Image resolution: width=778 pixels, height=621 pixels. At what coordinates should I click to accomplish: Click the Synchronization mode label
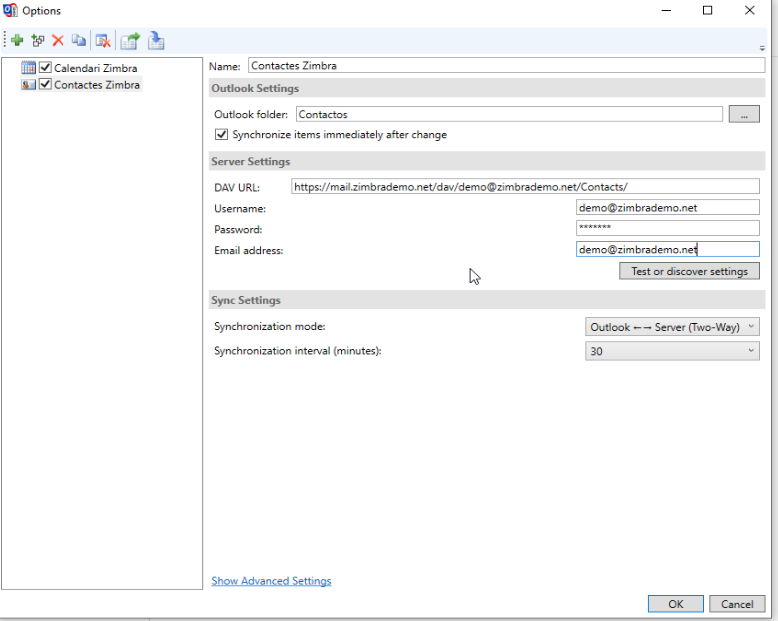tap(269, 326)
